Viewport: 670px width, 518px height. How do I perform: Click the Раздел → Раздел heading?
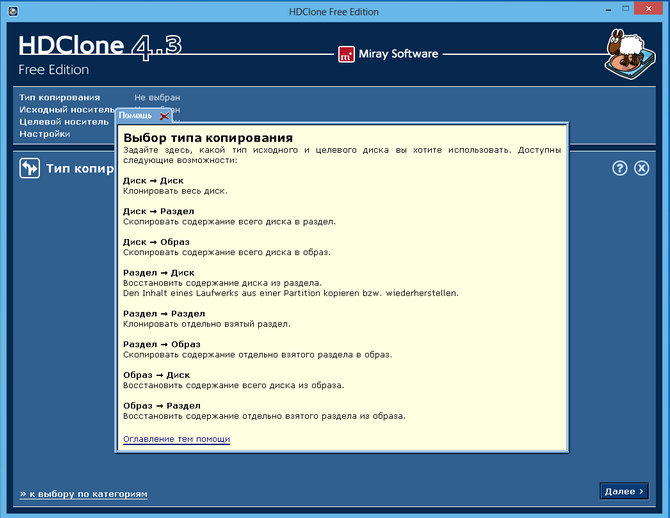point(164,314)
